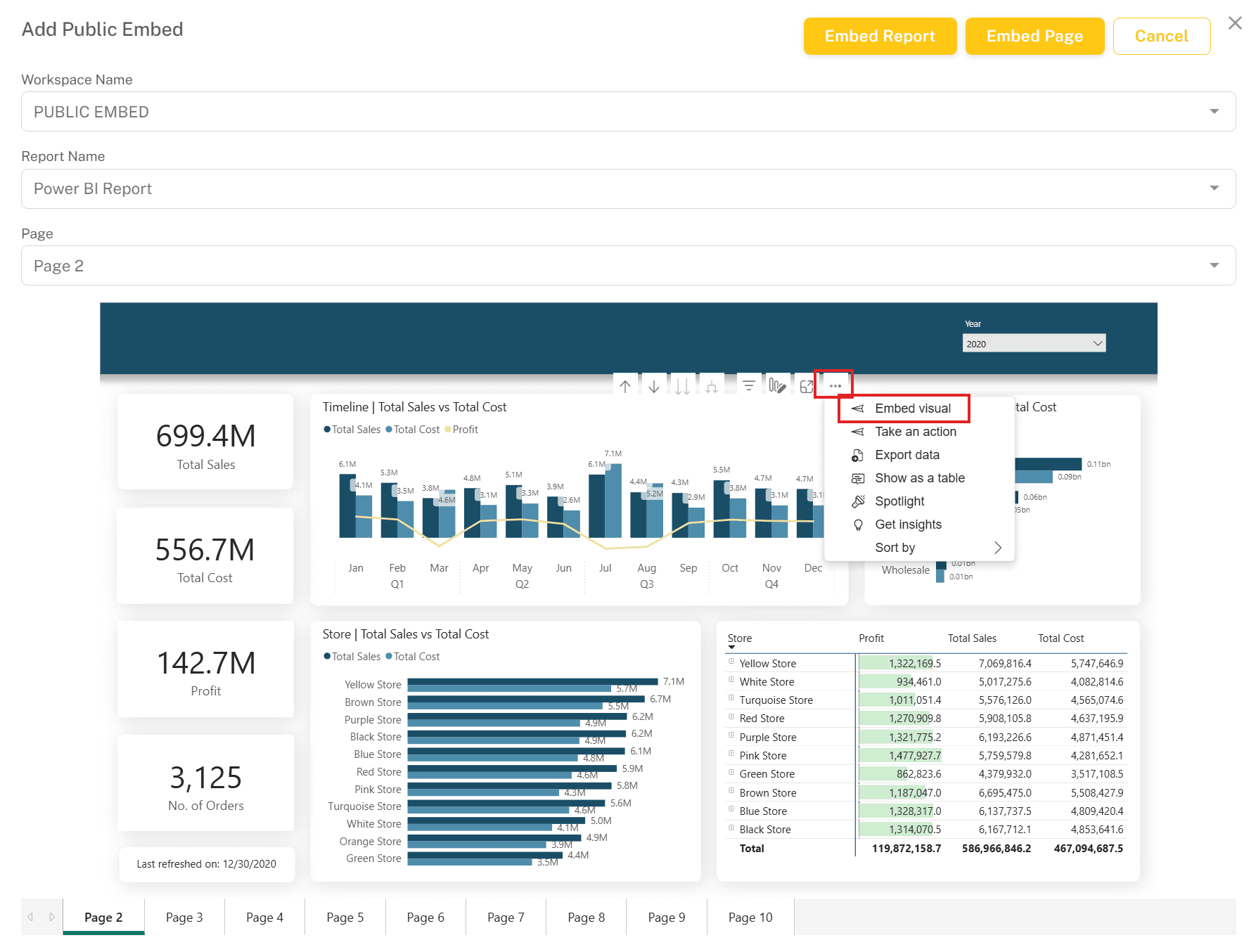Click the drill up arrow icon
Screen dimensions: 1256x952
625,386
